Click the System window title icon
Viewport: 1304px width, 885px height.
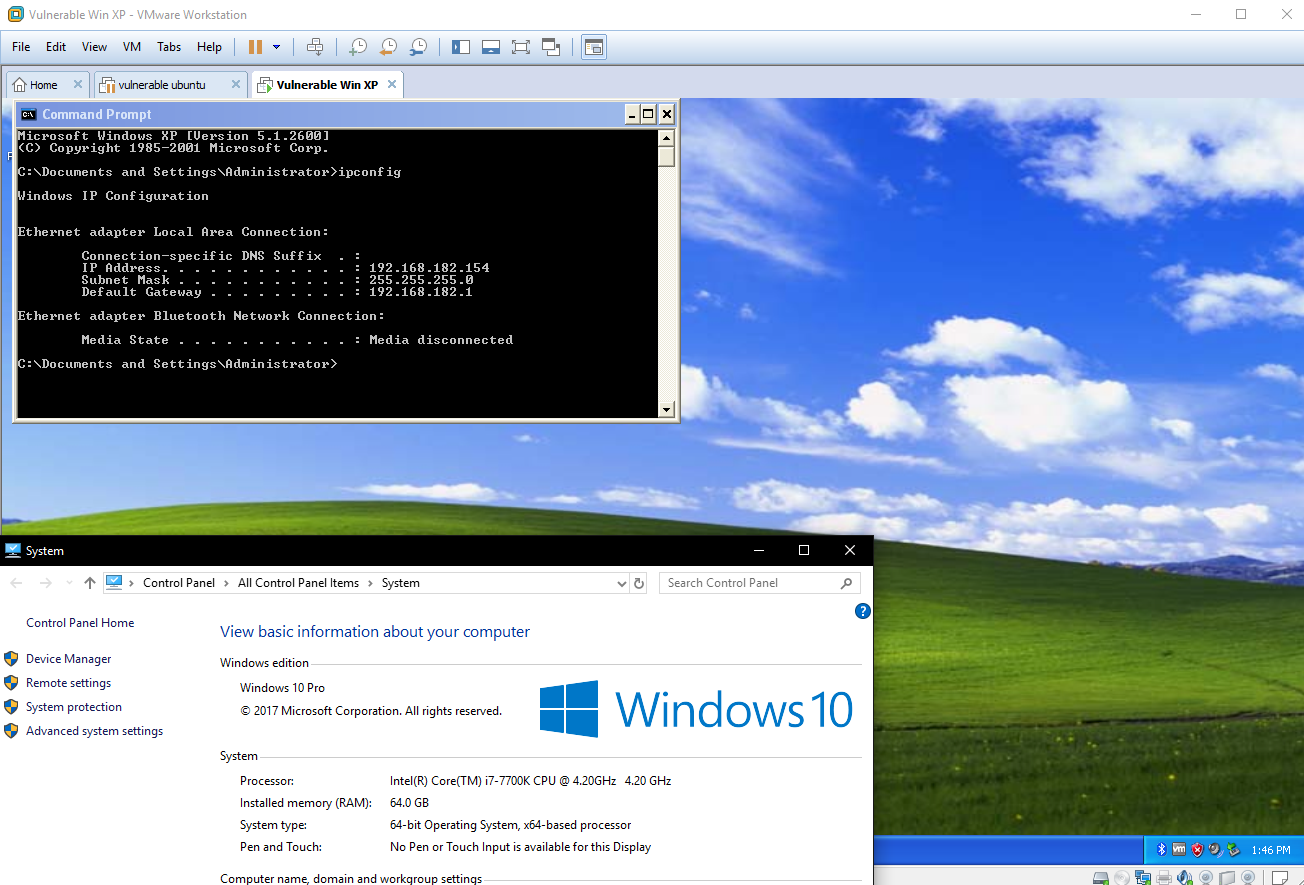tap(13, 550)
